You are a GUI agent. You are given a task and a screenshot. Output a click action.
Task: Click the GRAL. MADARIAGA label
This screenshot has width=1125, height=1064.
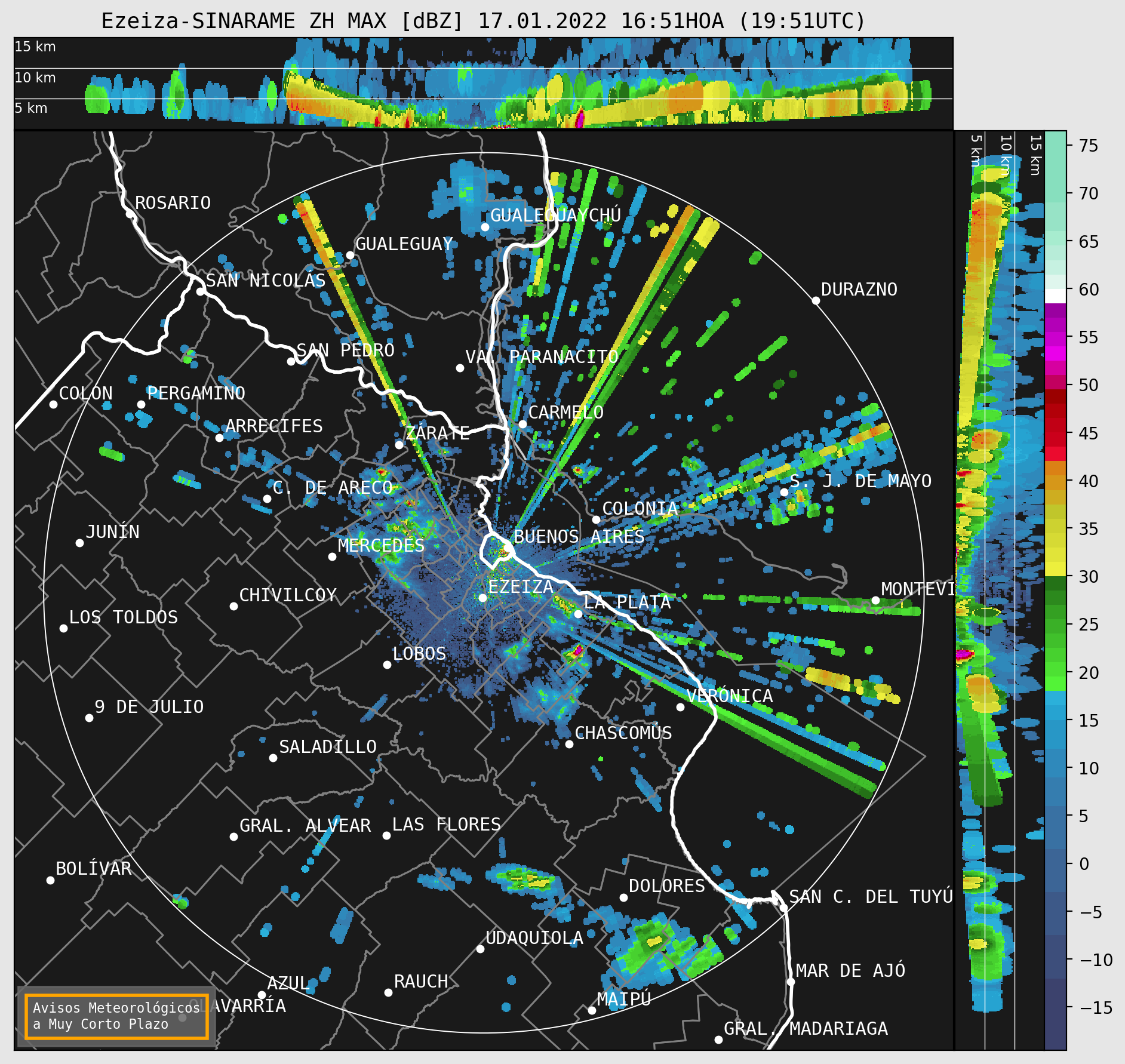806,1029
